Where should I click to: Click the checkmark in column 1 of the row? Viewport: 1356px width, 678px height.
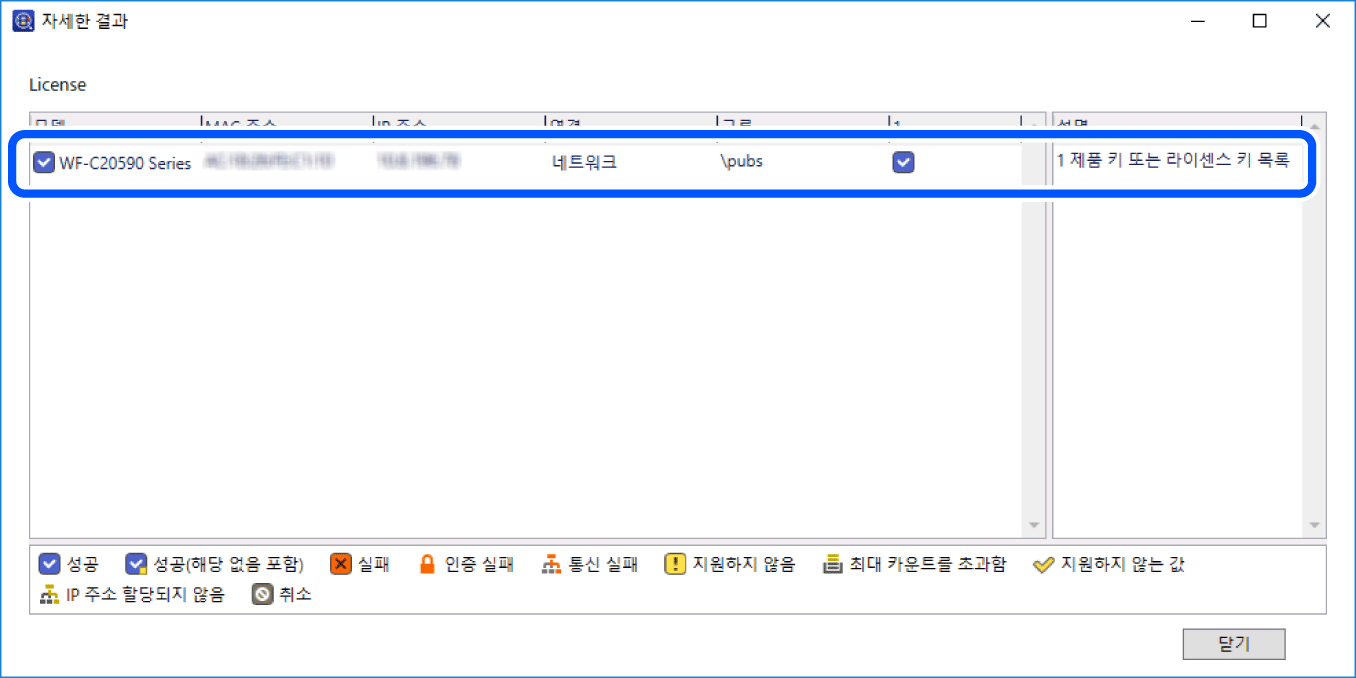[x=902, y=162]
